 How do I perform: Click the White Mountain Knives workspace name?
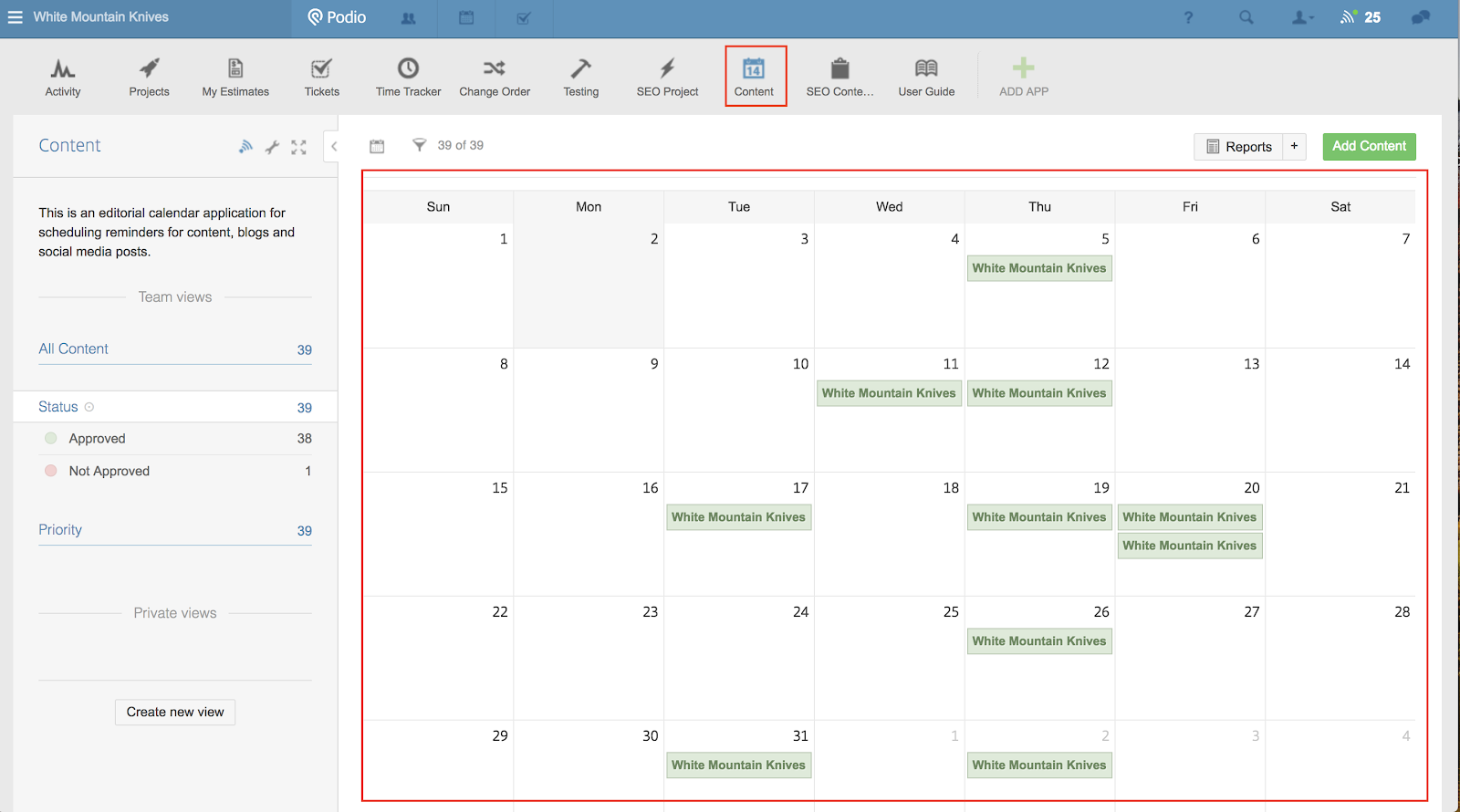click(x=101, y=17)
